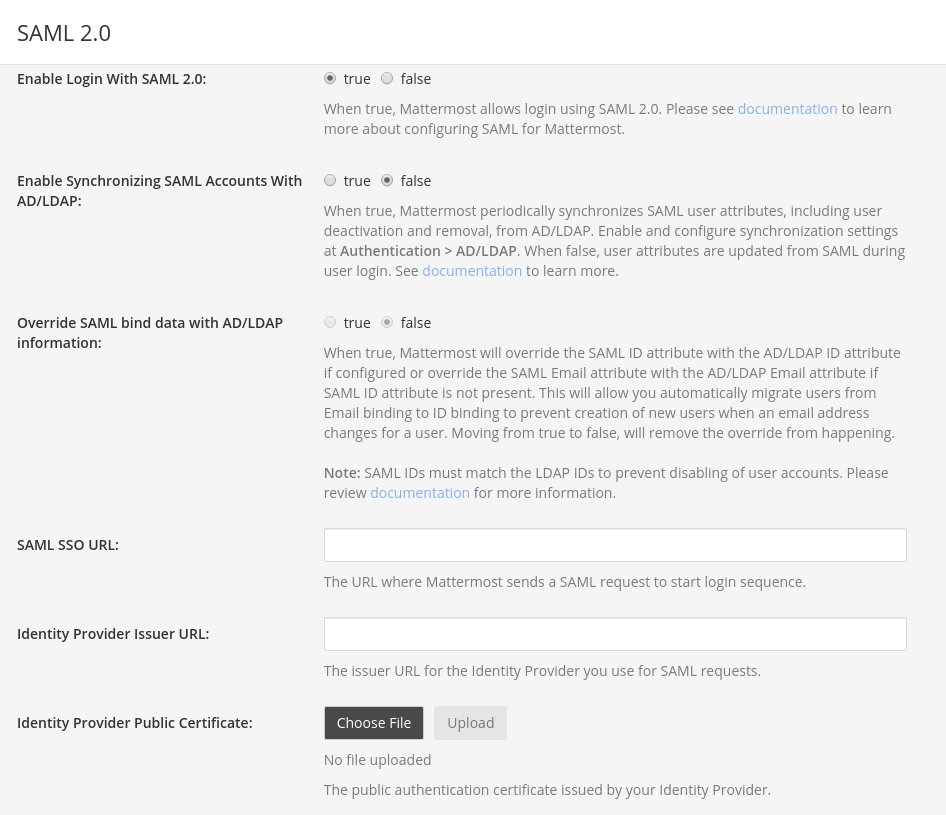Set Override SAML bind data to true
Viewport: 946px width, 815px height.
330,322
